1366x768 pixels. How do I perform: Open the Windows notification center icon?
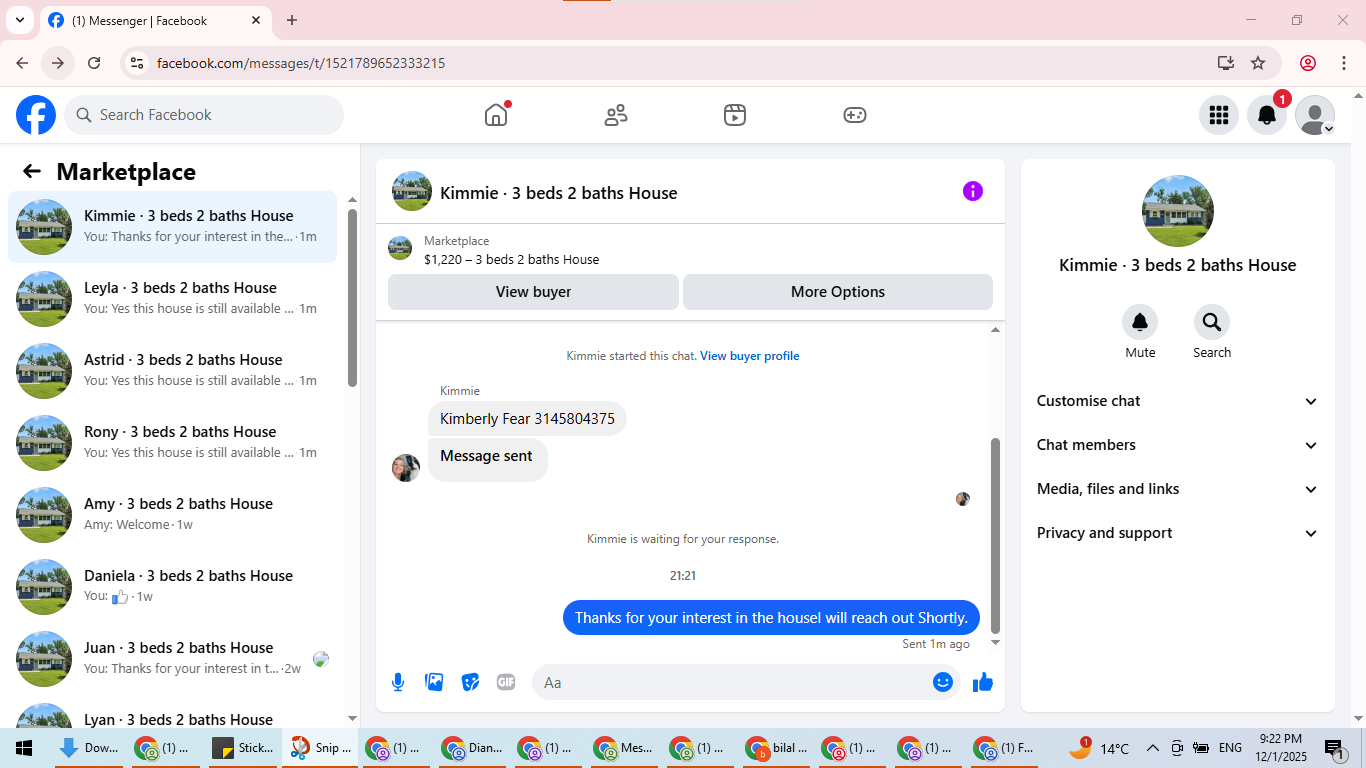pos(1334,748)
